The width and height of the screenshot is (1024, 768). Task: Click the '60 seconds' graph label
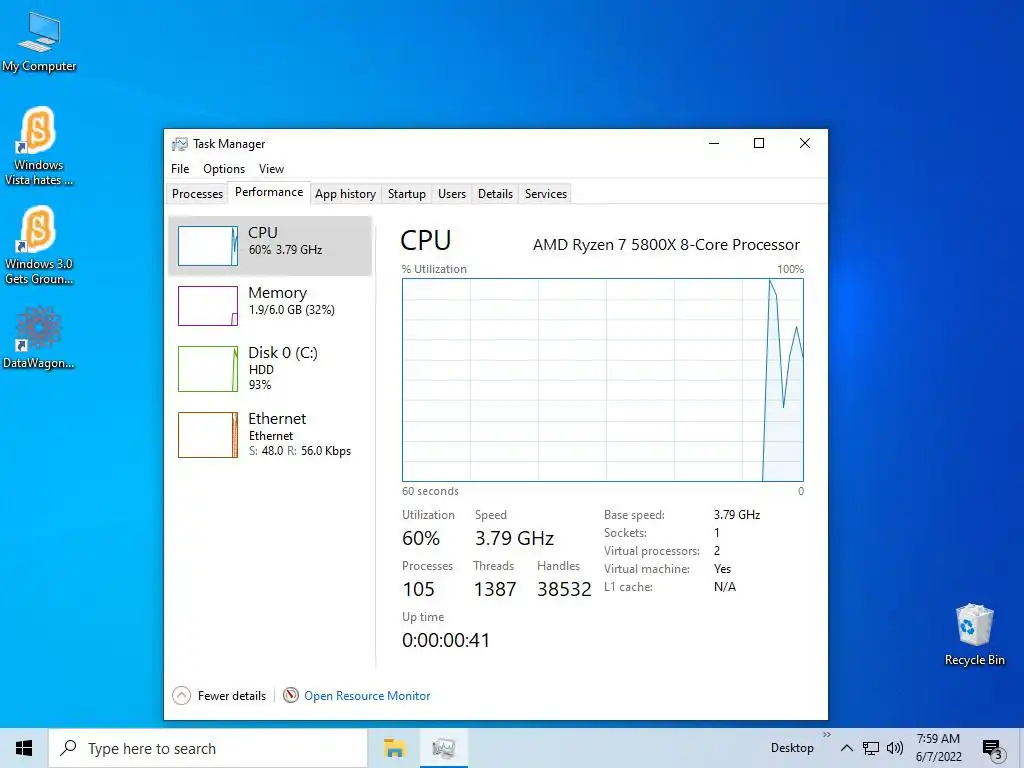[430, 491]
